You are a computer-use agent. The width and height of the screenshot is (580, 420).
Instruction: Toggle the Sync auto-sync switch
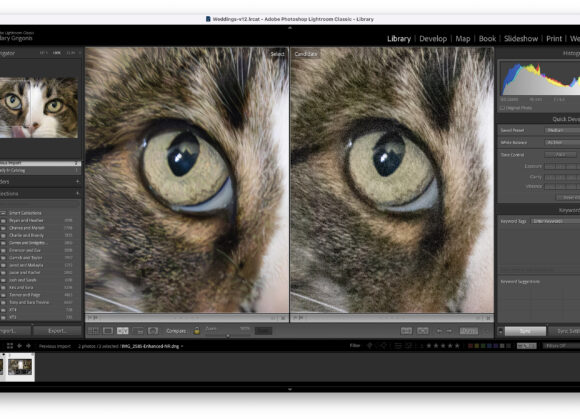(x=500, y=331)
